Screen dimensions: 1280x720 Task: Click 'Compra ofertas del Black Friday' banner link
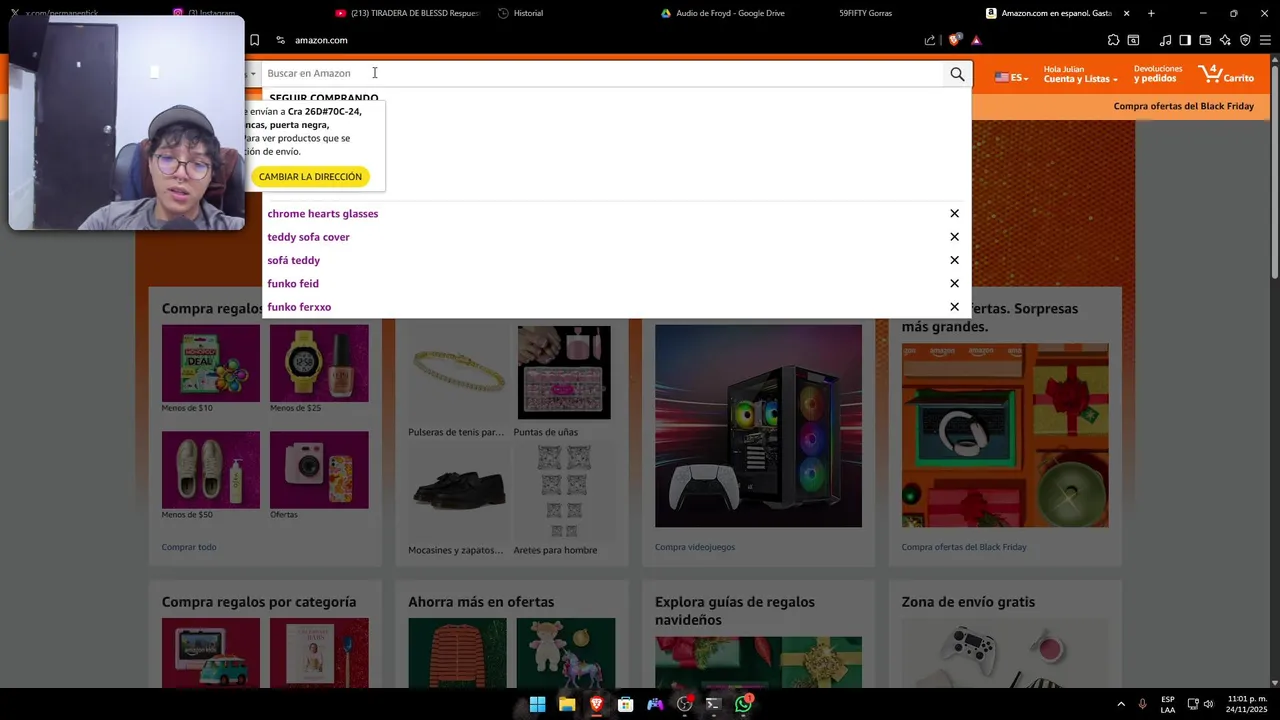click(x=1184, y=106)
